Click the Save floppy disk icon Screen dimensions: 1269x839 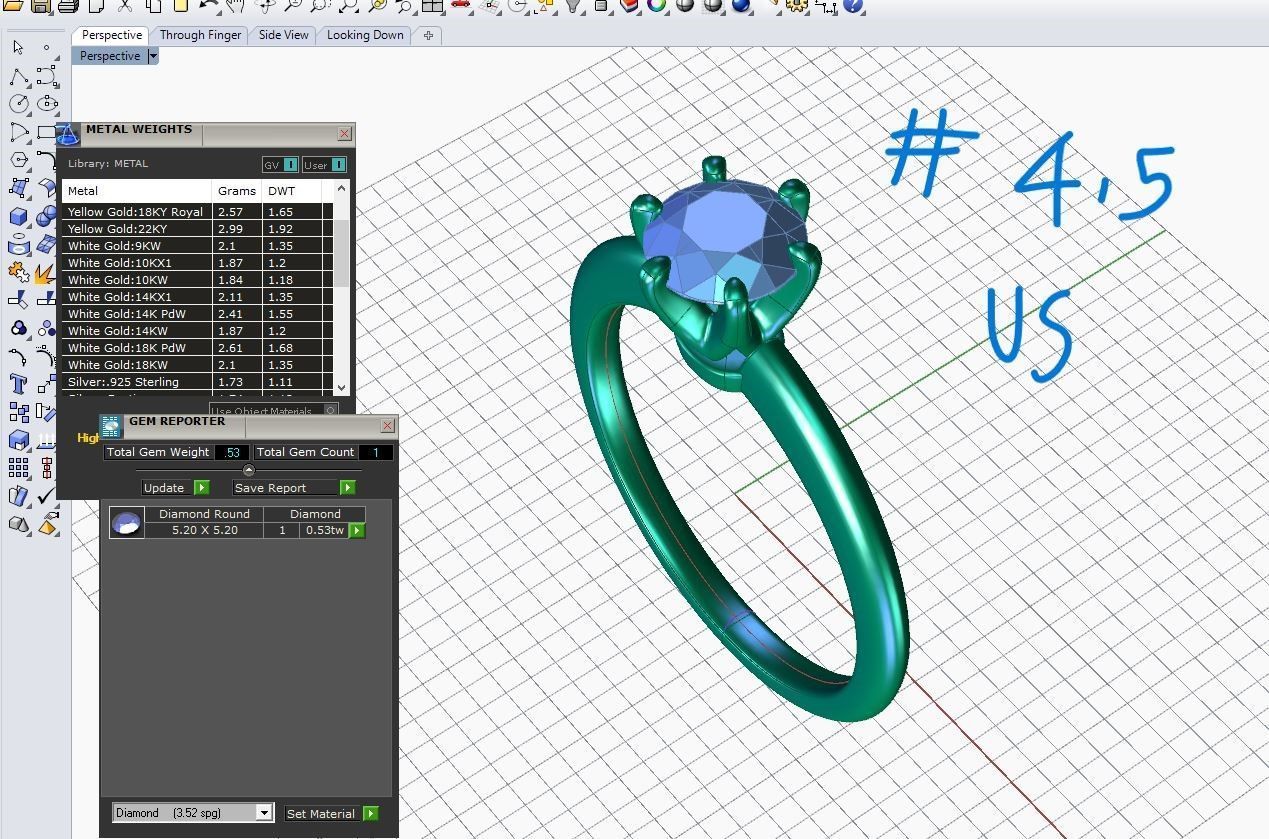(41, 6)
